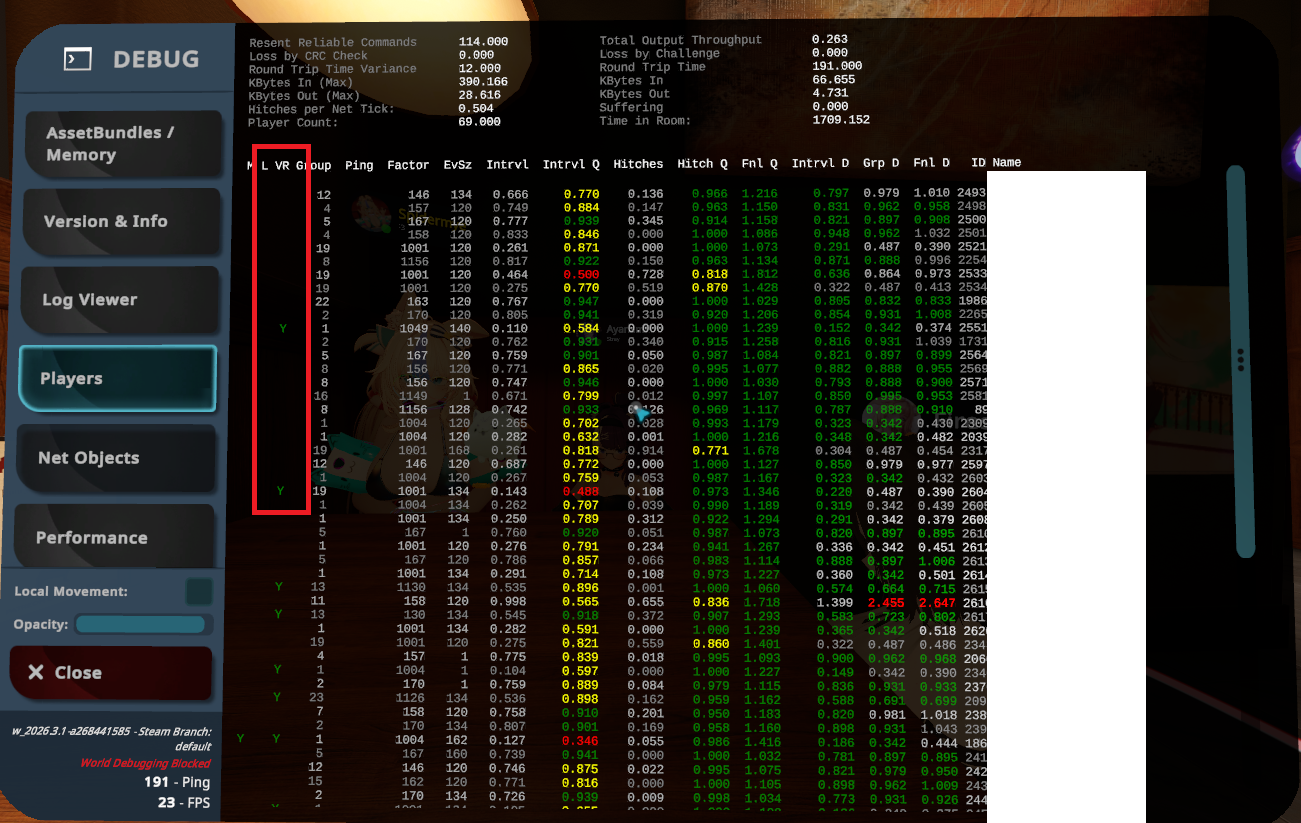1301x823 pixels.
Task: Select the KBytes Out (Max) label
Action: point(305,96)
